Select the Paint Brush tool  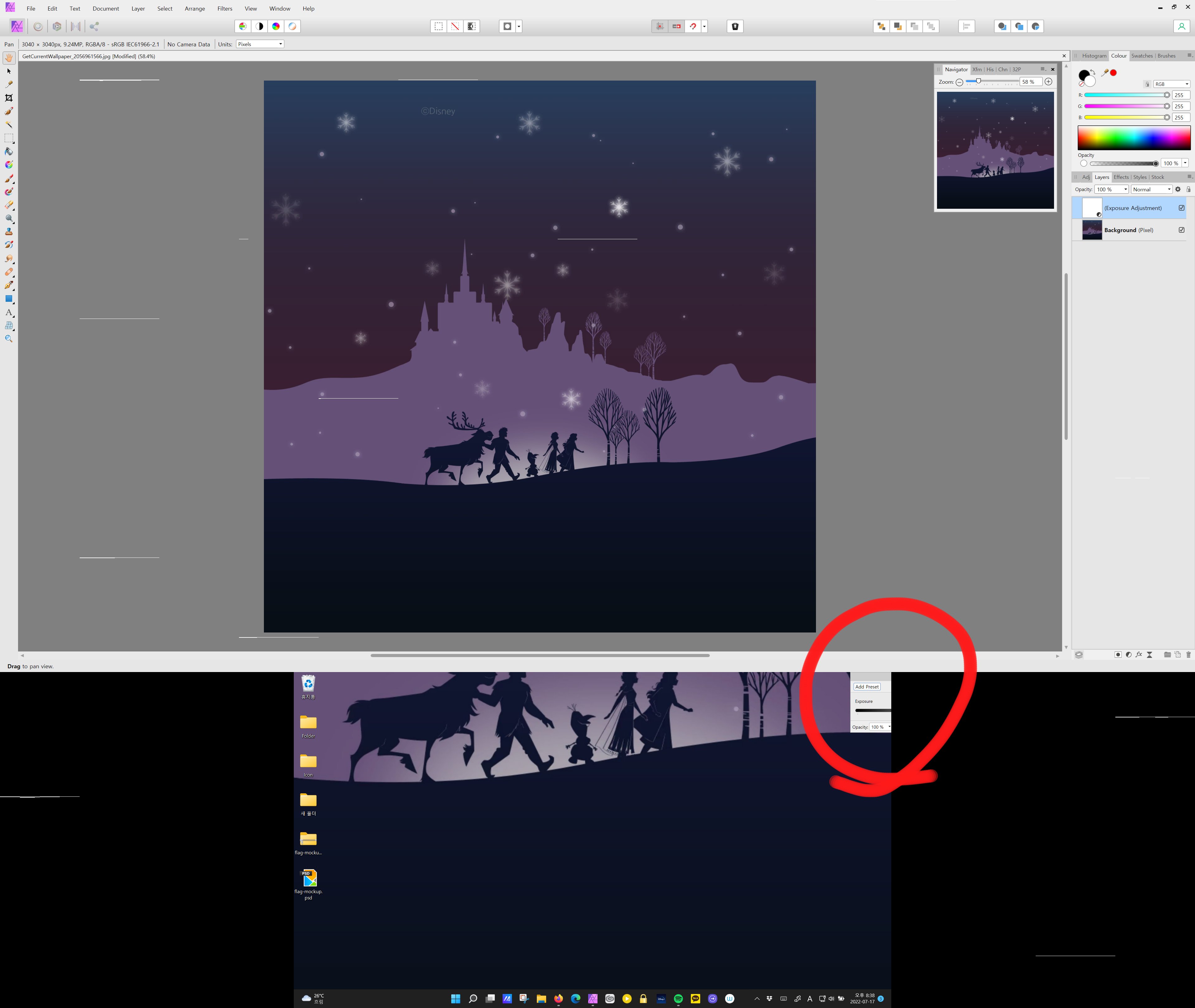(9, 178)
